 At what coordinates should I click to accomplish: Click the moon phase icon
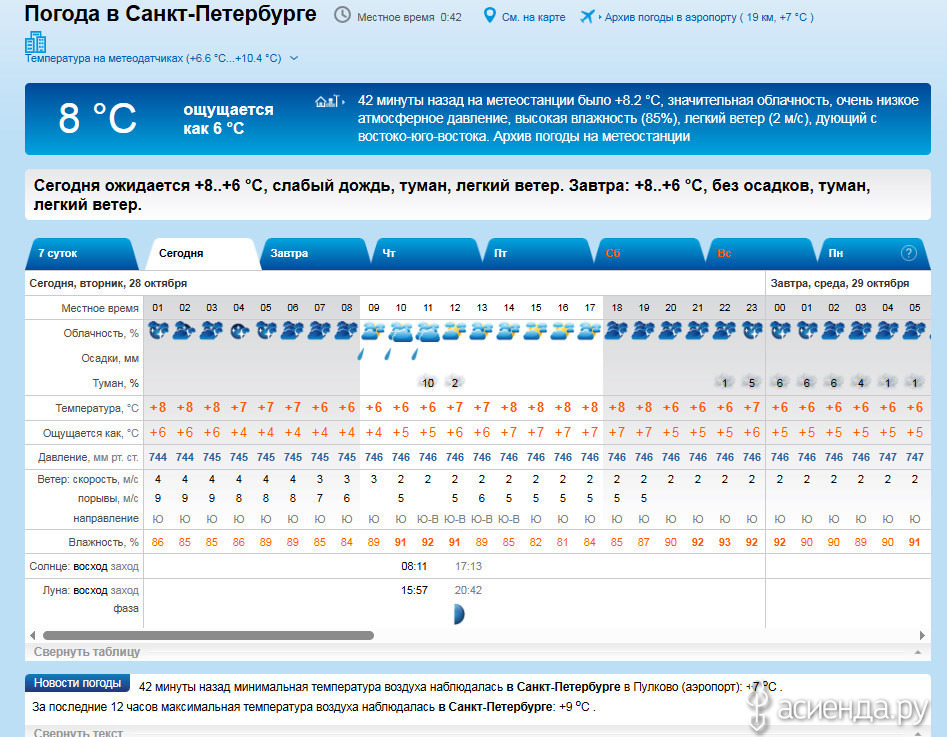pyautogui.click(x=458, y=614)
